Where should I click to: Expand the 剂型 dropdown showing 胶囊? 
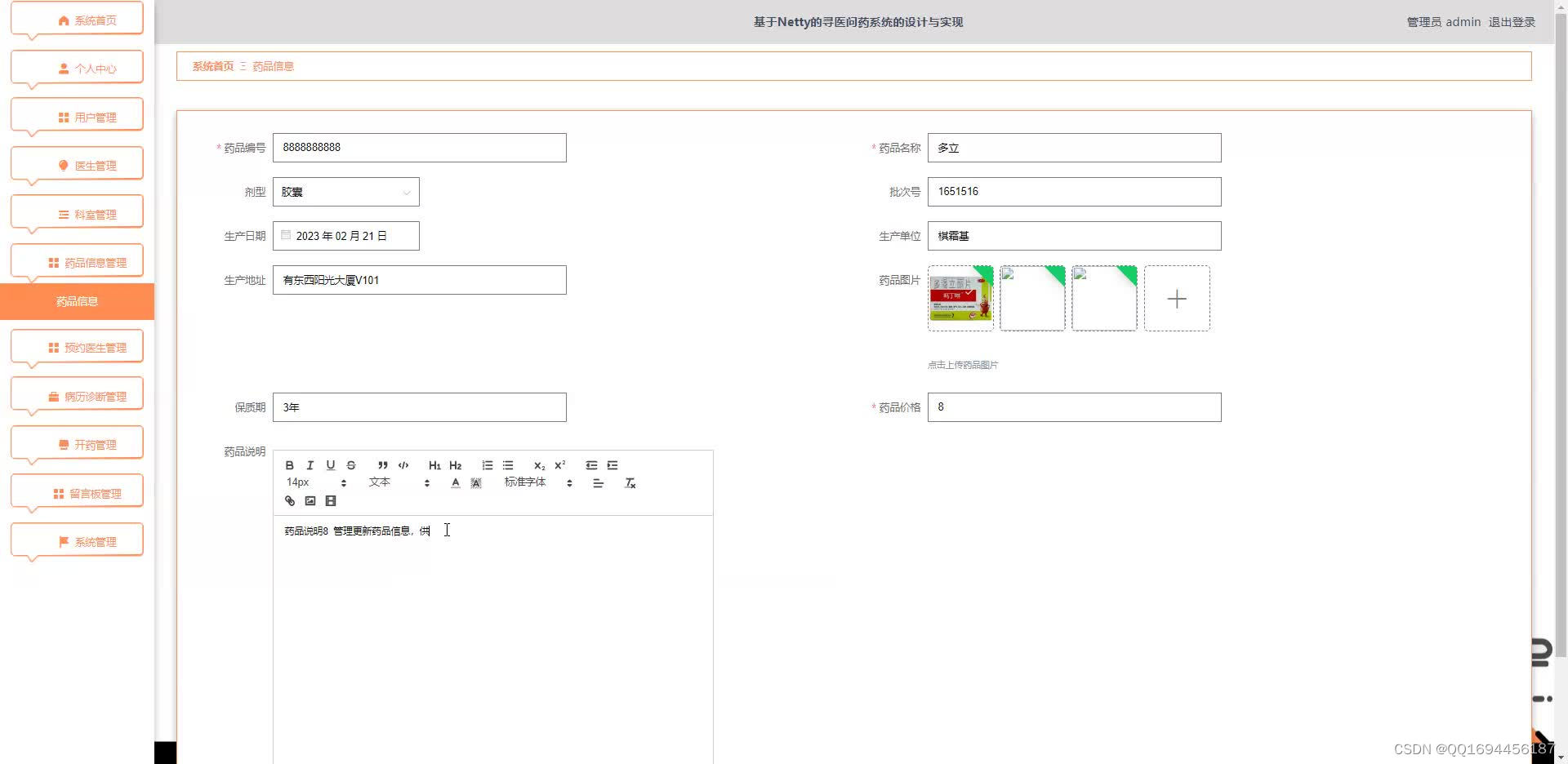pos(346,192)
